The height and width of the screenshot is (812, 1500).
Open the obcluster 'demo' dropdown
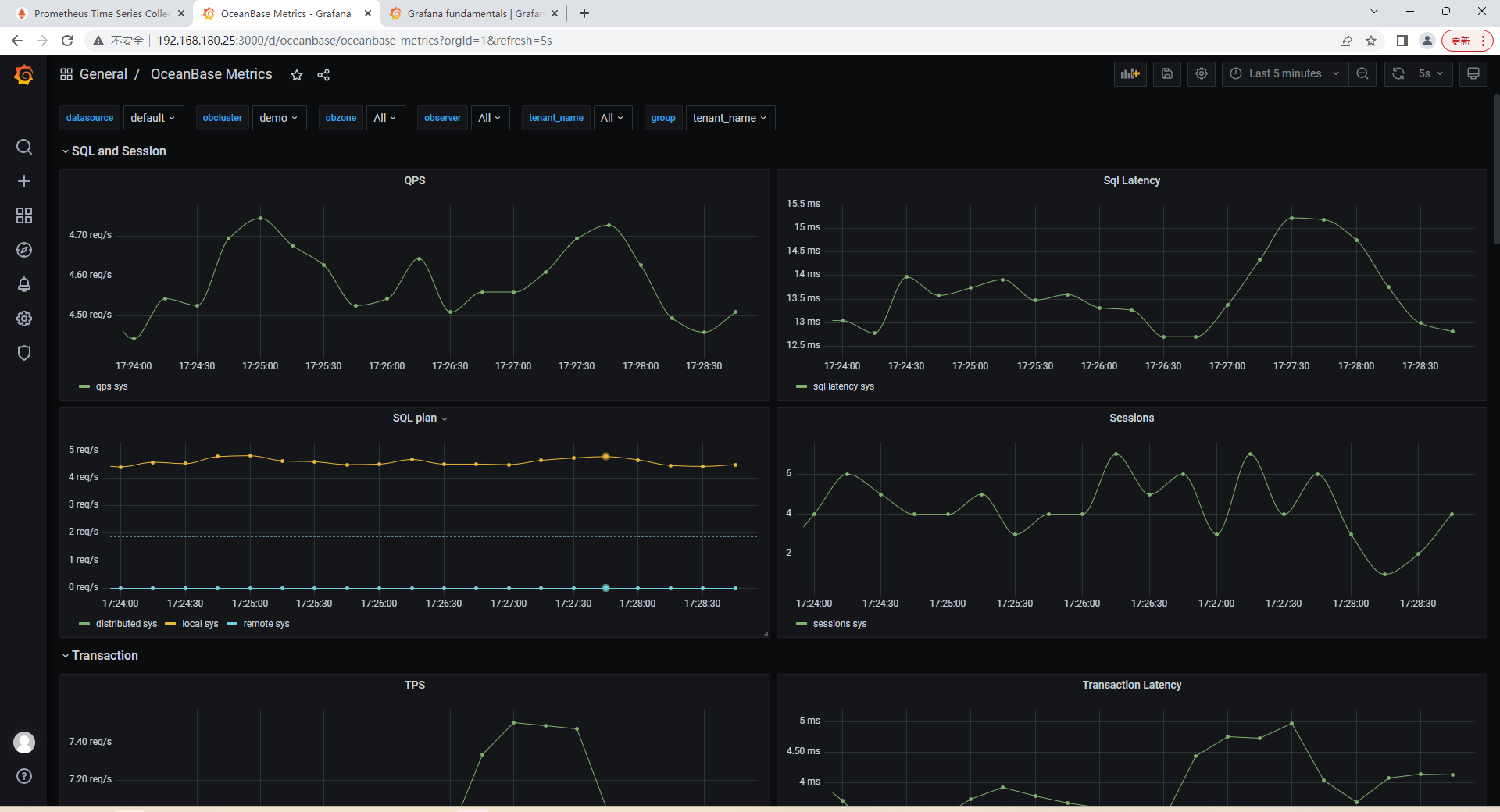[x=279, y=118]
